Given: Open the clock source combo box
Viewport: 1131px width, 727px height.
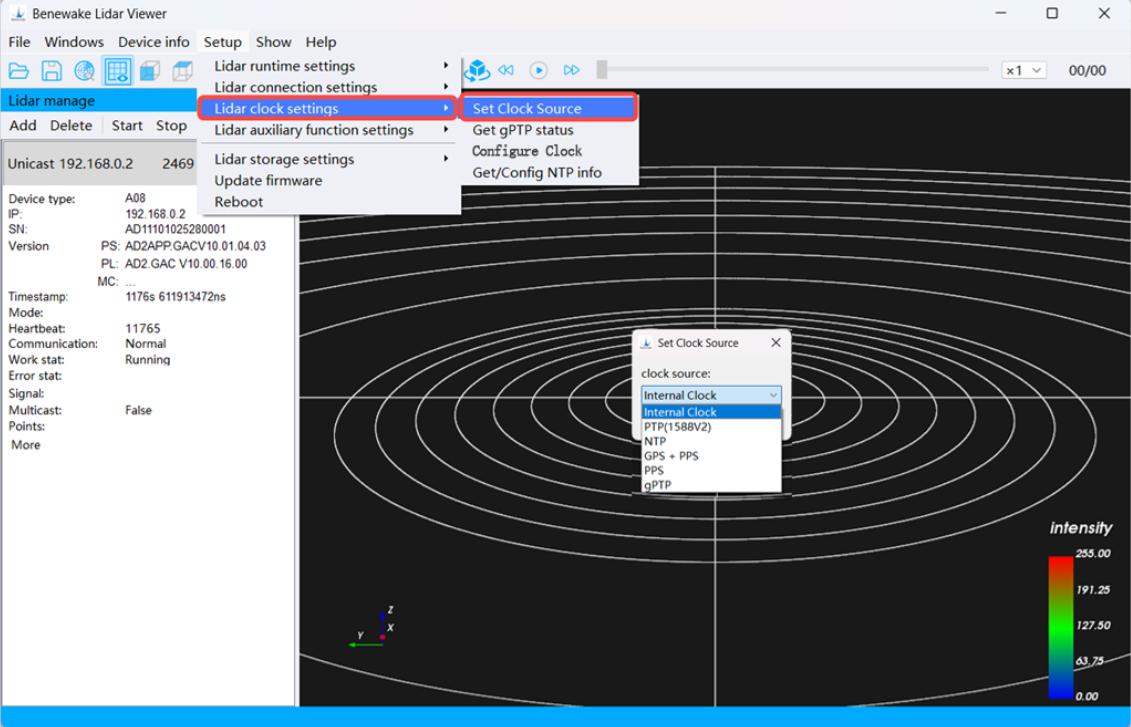Looking at the screenshot, I should (x=711, y=395).
